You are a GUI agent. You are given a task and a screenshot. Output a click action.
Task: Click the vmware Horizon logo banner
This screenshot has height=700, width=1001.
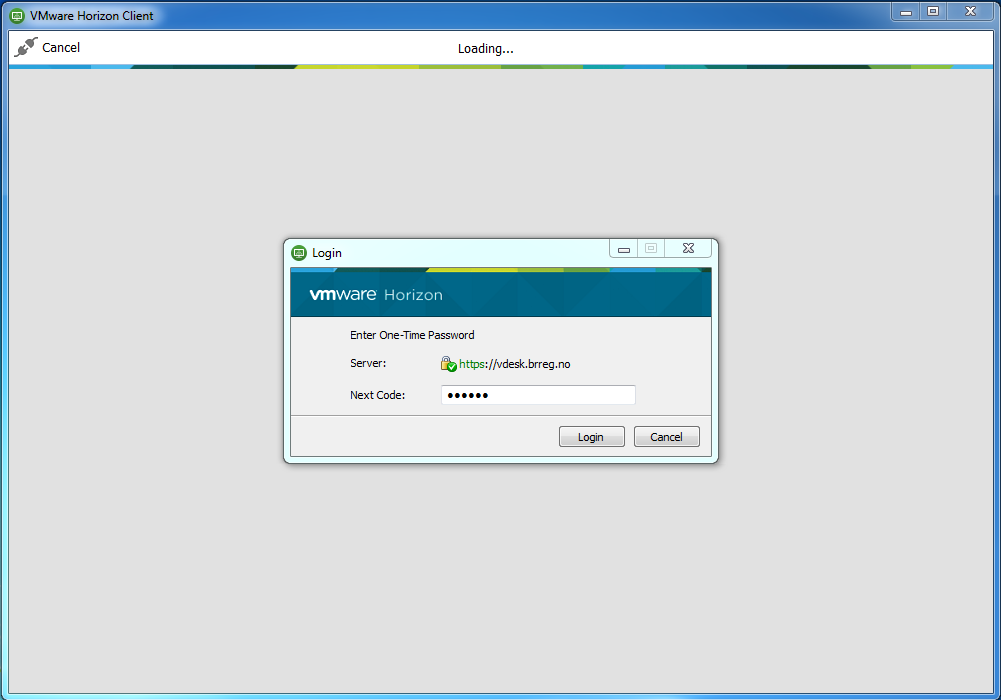click(x=500, y=294)
